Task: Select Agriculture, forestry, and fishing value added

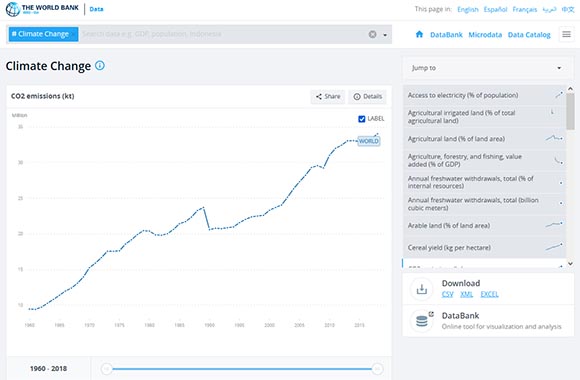Action: click(x=484, y=161)
